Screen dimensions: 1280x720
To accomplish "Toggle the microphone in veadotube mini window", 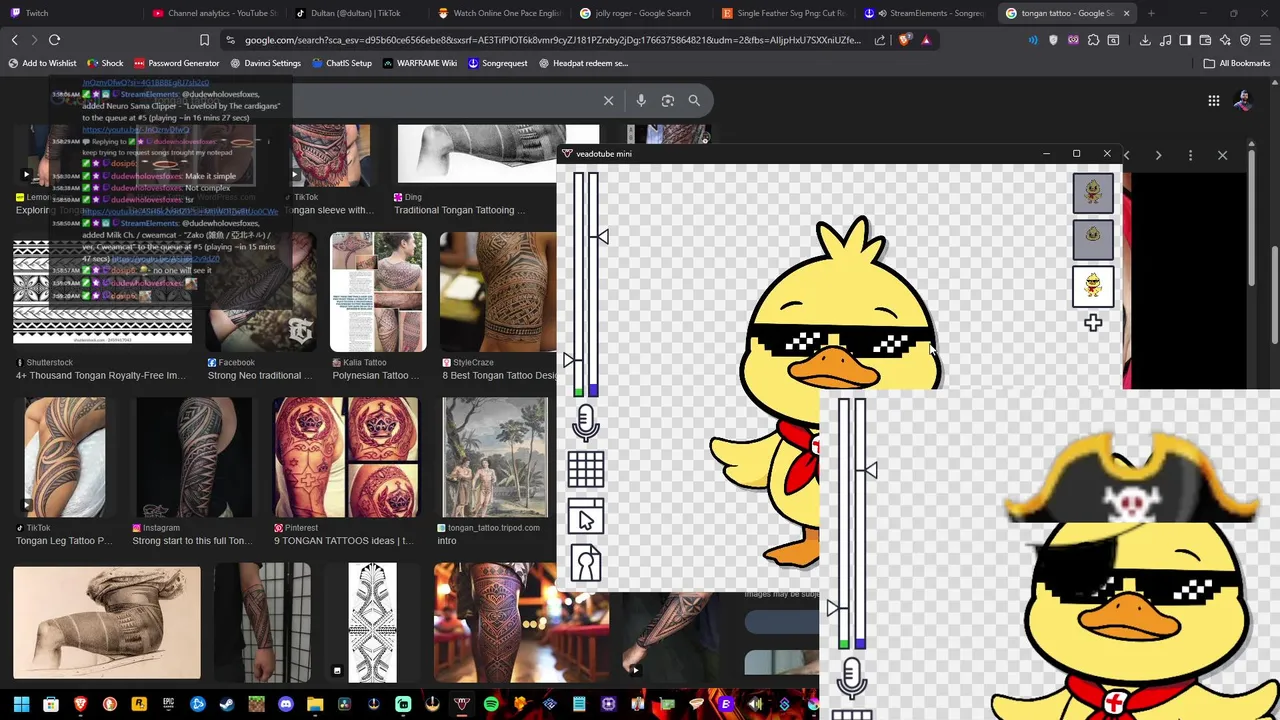I will click(x=586, y=423).
